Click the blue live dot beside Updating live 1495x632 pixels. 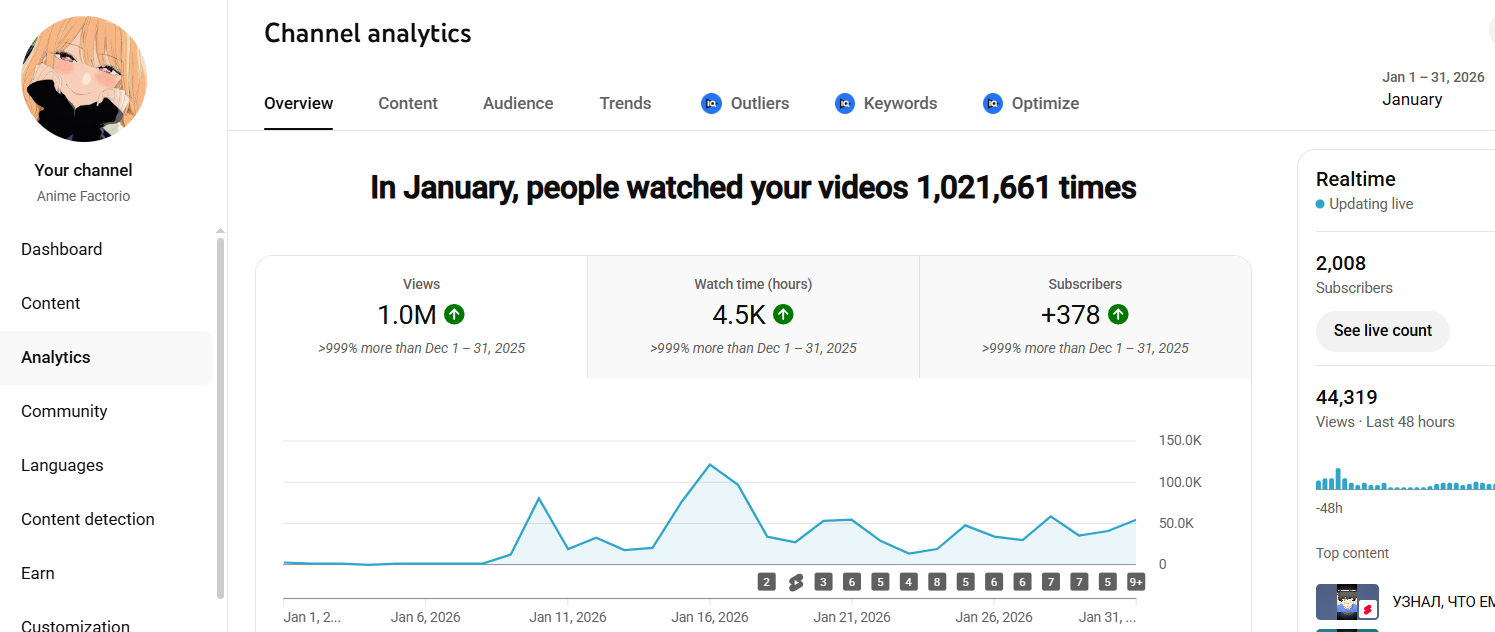point(1320,204)
